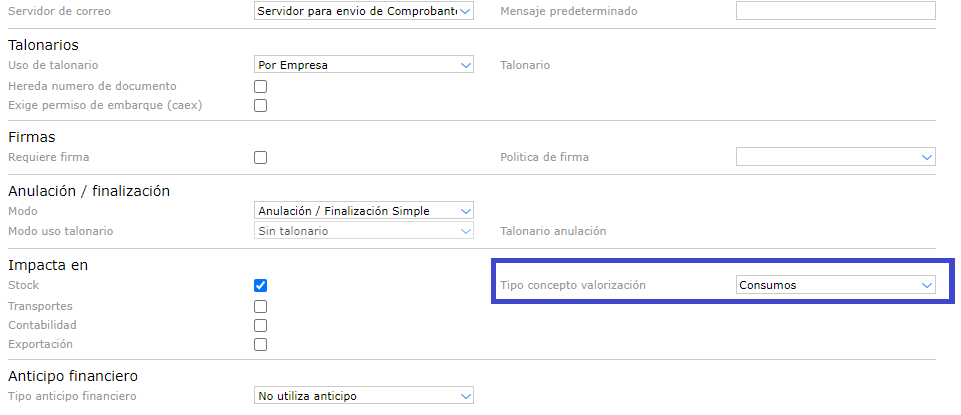Click the Anticipo financiero section heading
The height and width of the screenshot is (415, 961).
[x=72, y=376]
